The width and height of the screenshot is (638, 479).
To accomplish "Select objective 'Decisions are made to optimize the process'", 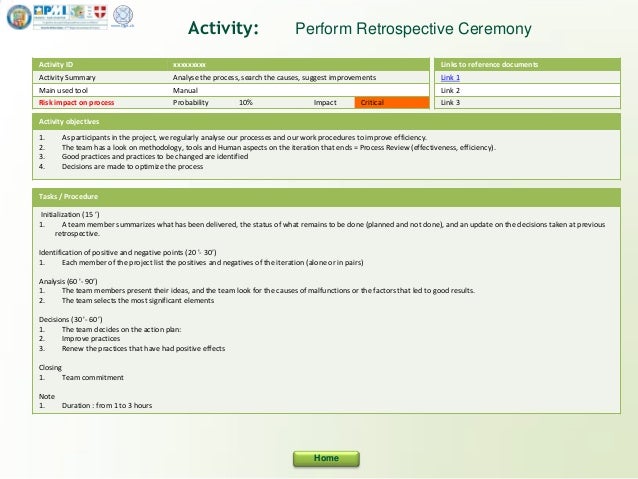I will (x=132, y=166).
